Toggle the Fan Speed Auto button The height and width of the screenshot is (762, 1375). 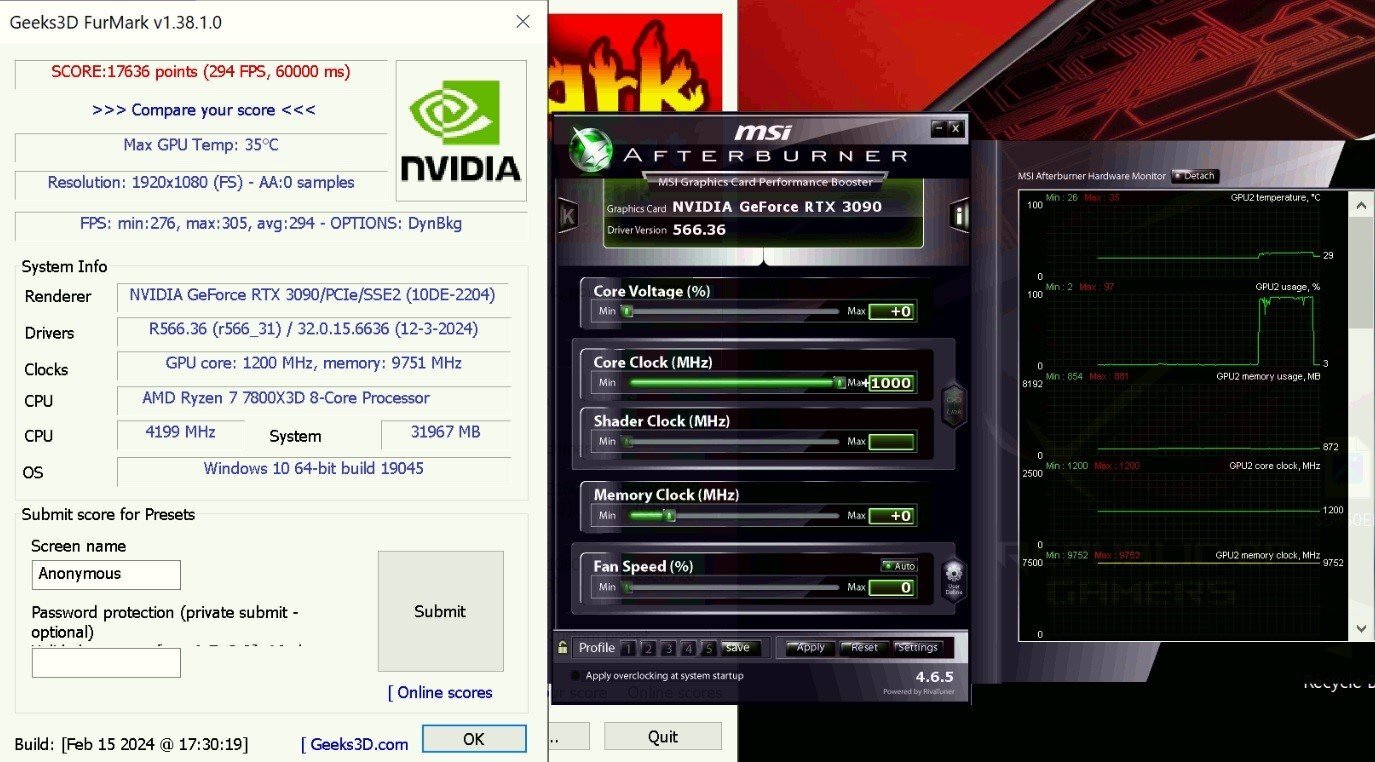pyautogui.click(x=899, y=566)
